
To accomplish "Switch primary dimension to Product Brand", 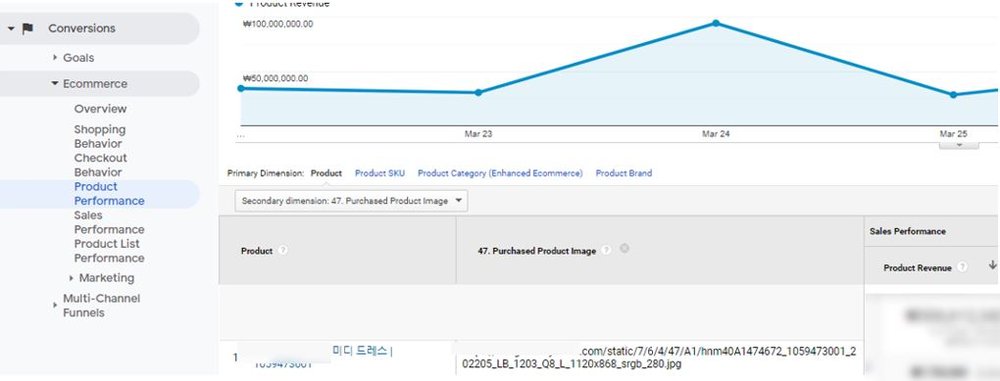I will [x=624, y=173].
